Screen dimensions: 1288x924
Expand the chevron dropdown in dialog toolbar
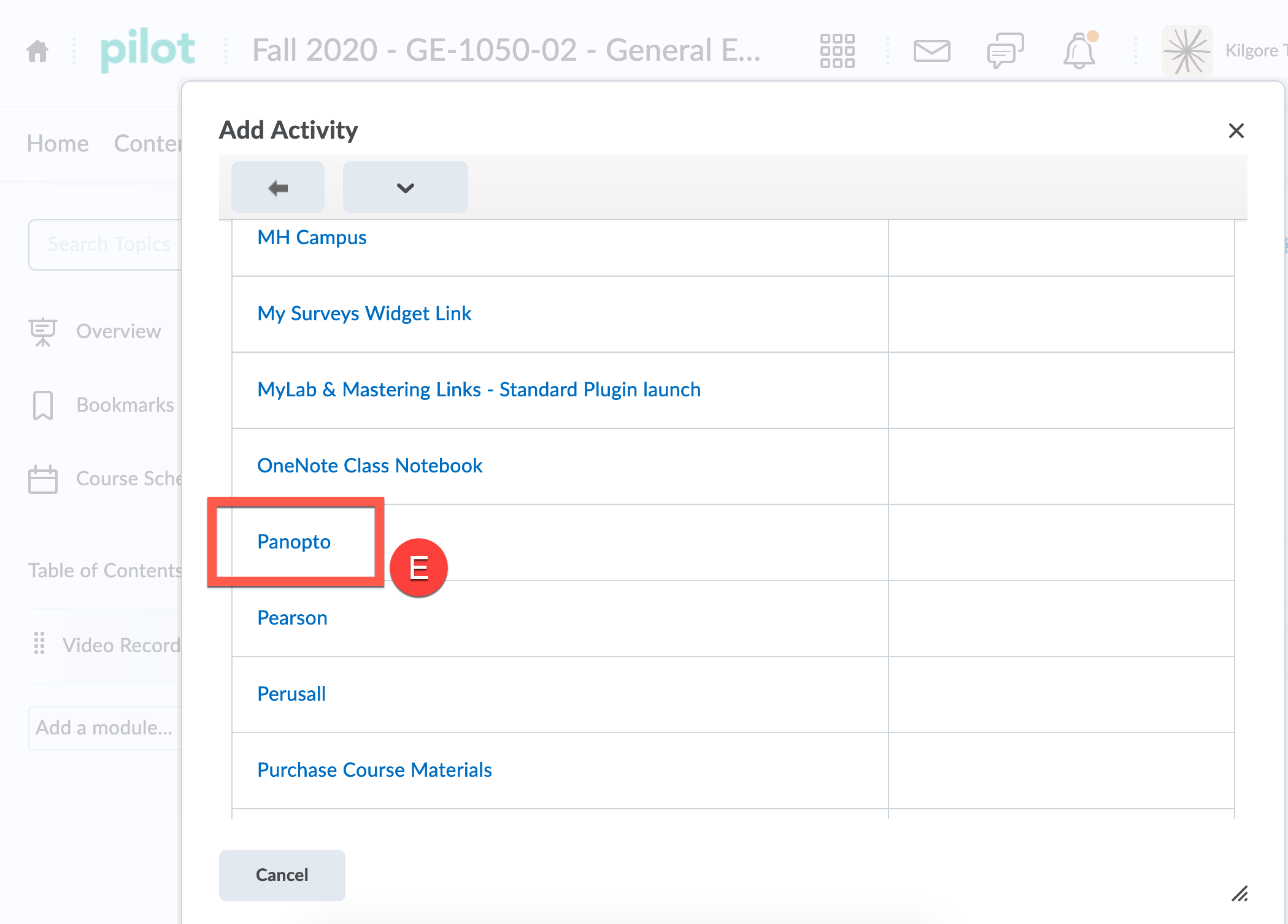point(405,188)
